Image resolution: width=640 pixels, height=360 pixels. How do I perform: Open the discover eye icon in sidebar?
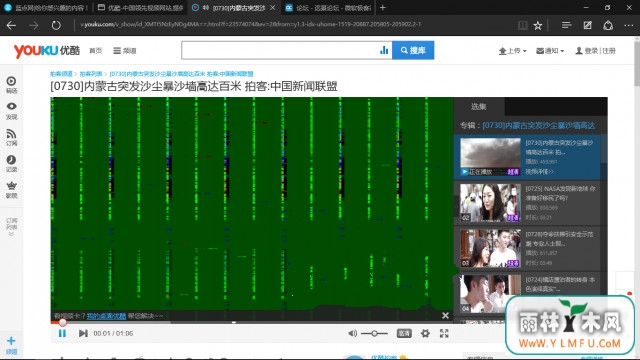(x=11, y=111)
